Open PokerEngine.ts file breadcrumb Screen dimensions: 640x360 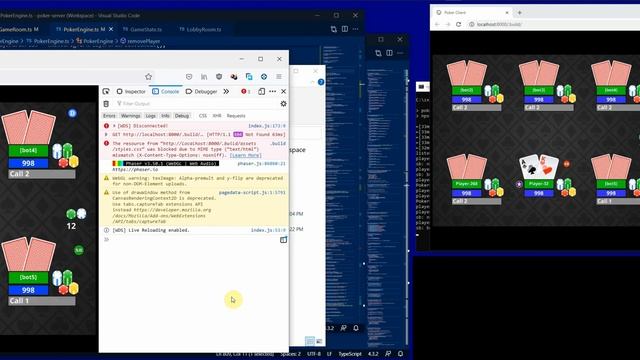[48, 41]
